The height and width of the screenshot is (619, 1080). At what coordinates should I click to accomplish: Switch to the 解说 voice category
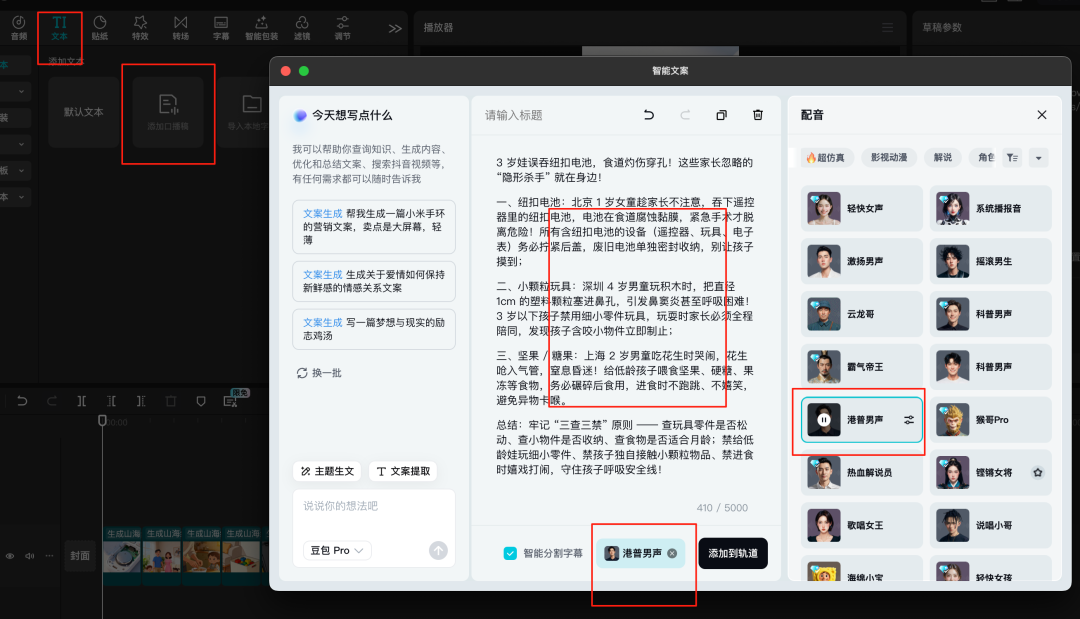943,158
